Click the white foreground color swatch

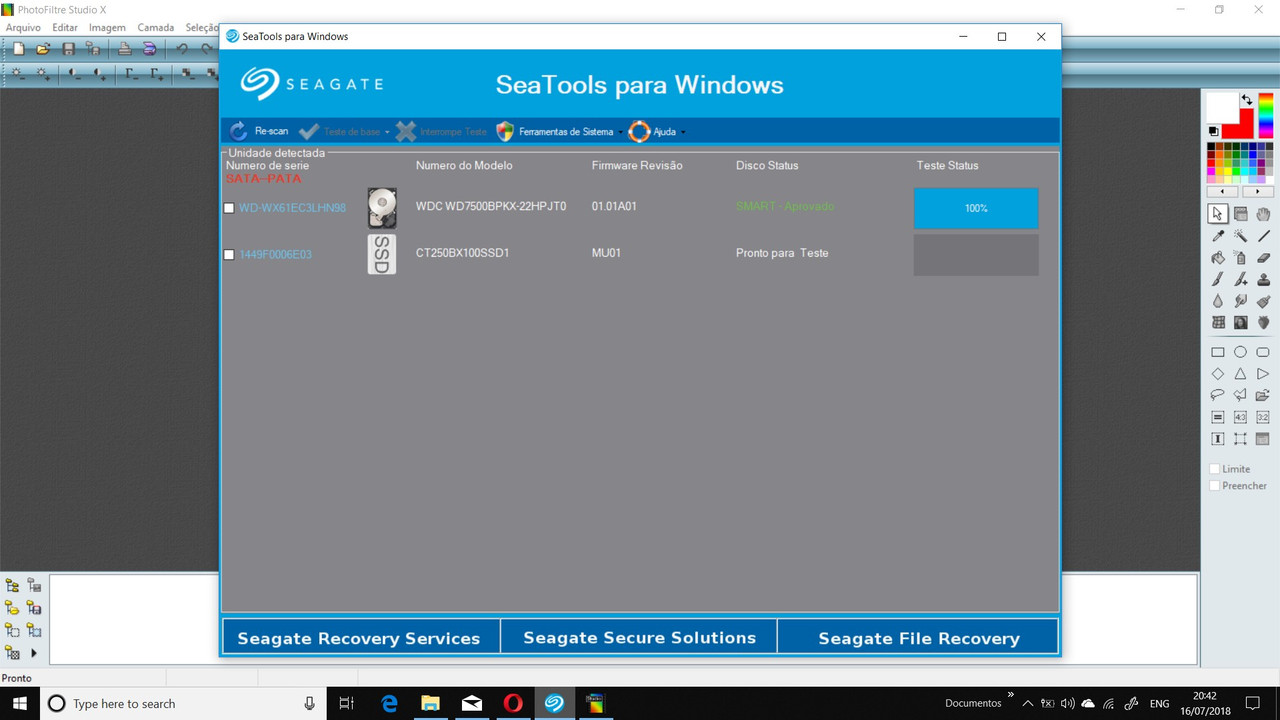(x=1222, y=107)
